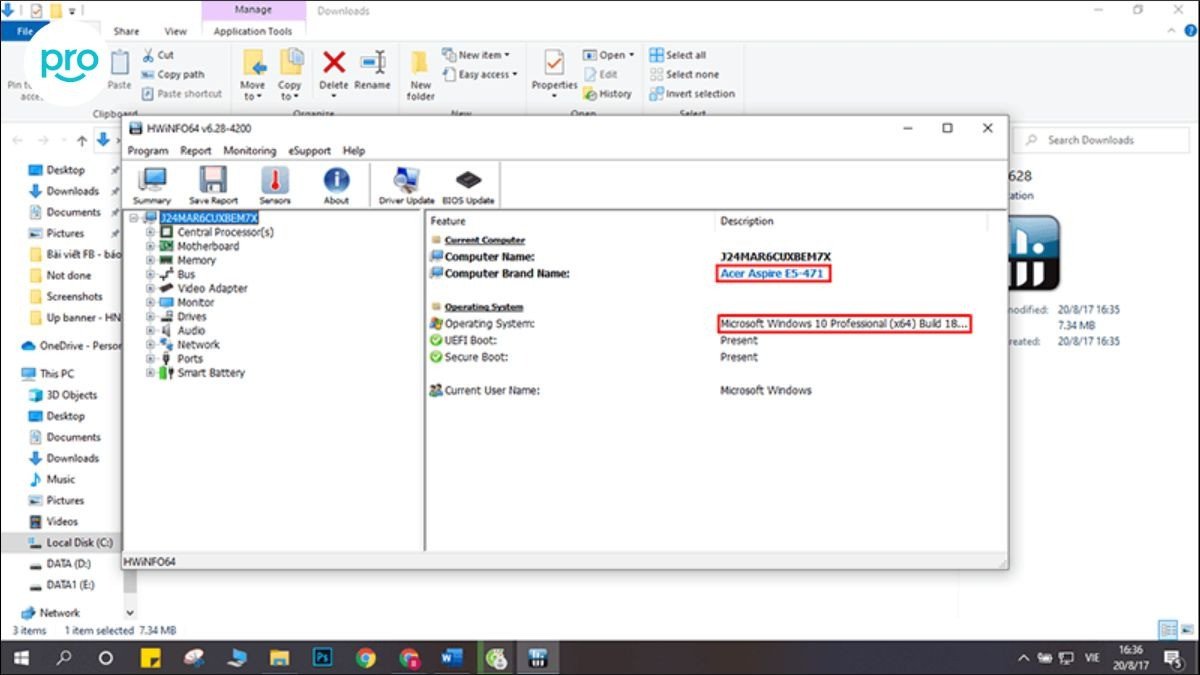This screenshot has width=1200, height=675.
Task: Open the eSupport menu
Action: (309, 151)
